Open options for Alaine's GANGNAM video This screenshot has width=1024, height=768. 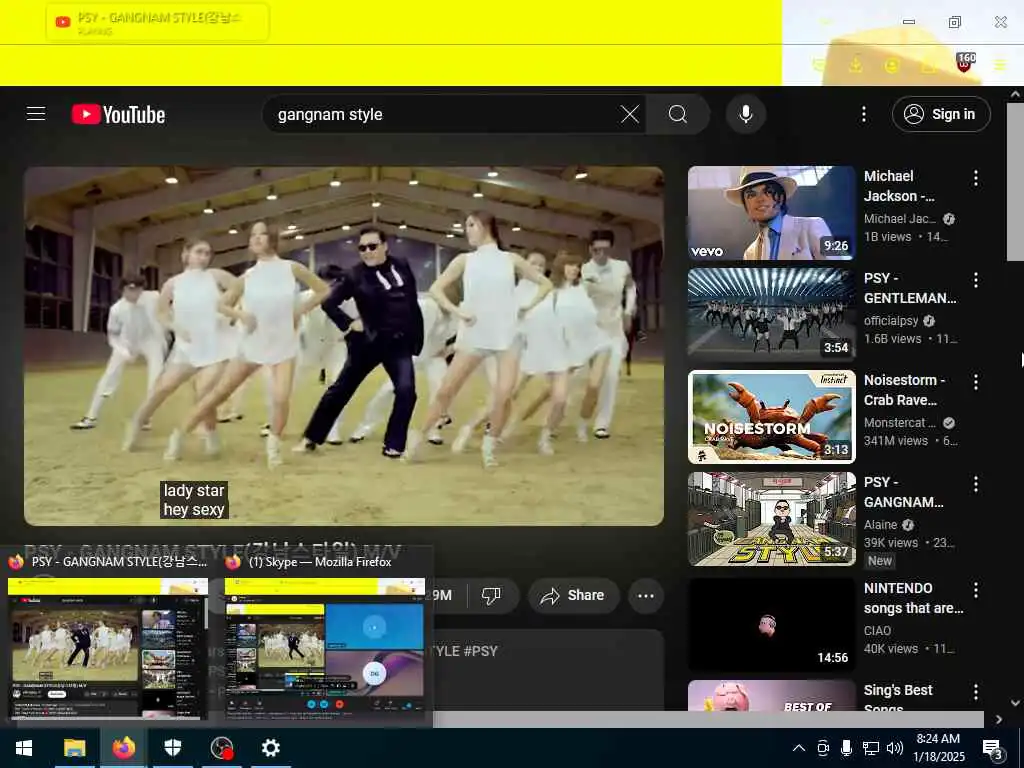(x=976, y=484)
